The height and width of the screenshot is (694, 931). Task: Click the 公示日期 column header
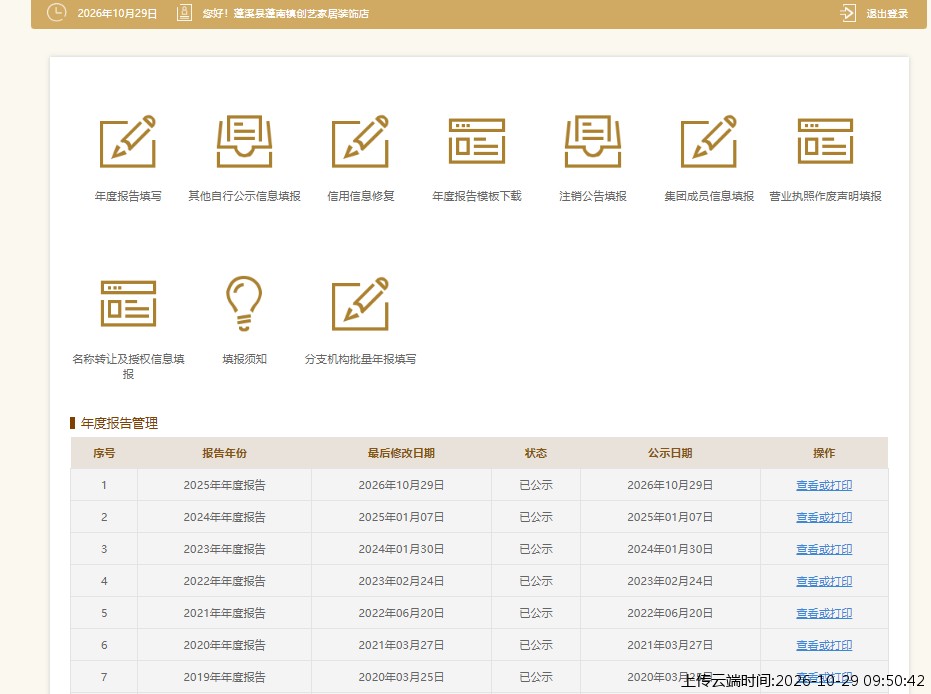tap(670, 453)
